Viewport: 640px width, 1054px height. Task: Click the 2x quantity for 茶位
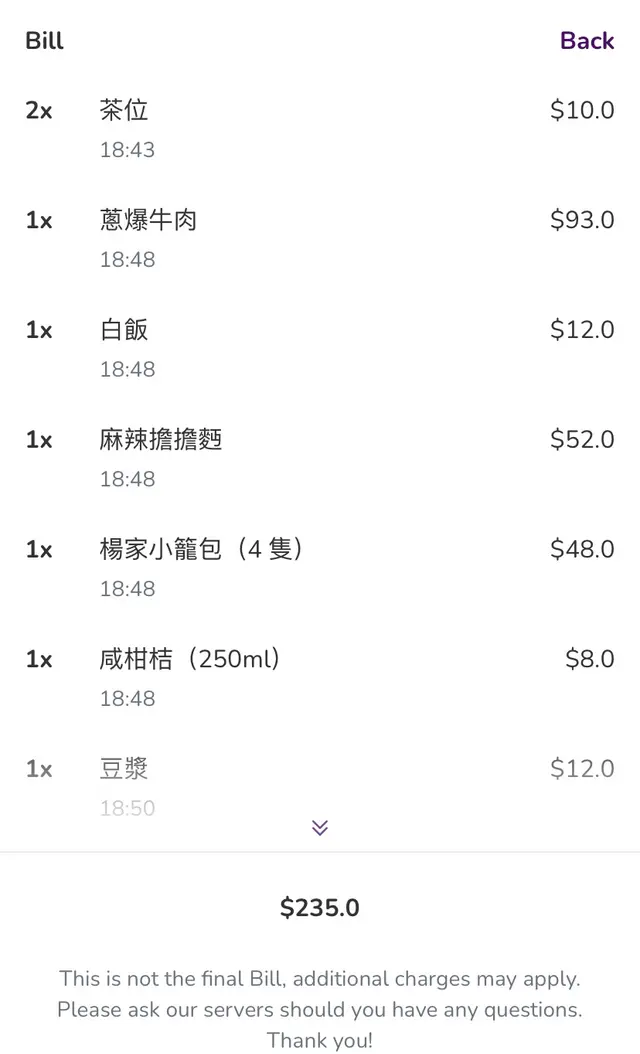point(39,110)
